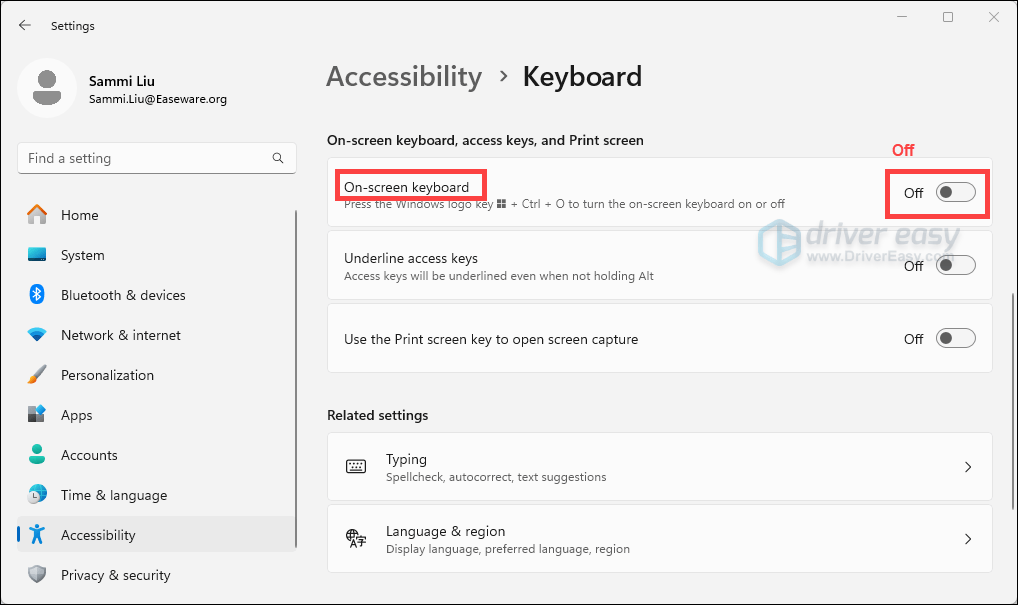Click the Apps icon in sidebar

click(x=37, y=415)
